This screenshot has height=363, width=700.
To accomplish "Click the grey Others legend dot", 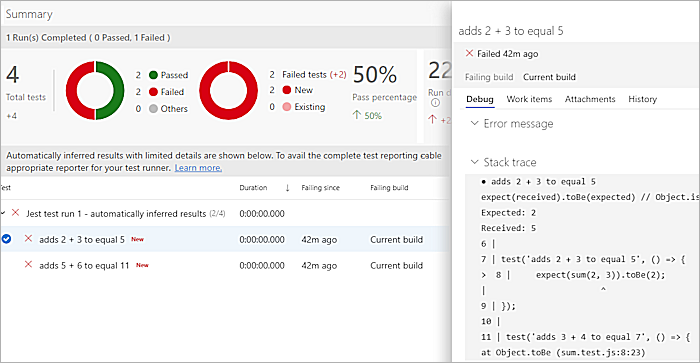I will [153, 108].
